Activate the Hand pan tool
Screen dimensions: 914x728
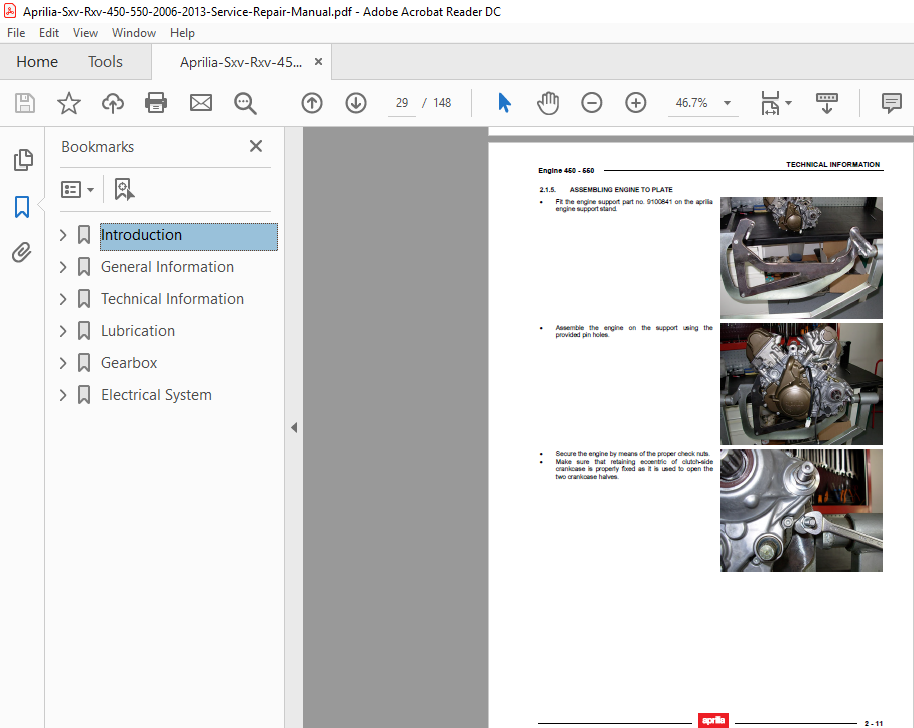point(548,103)
